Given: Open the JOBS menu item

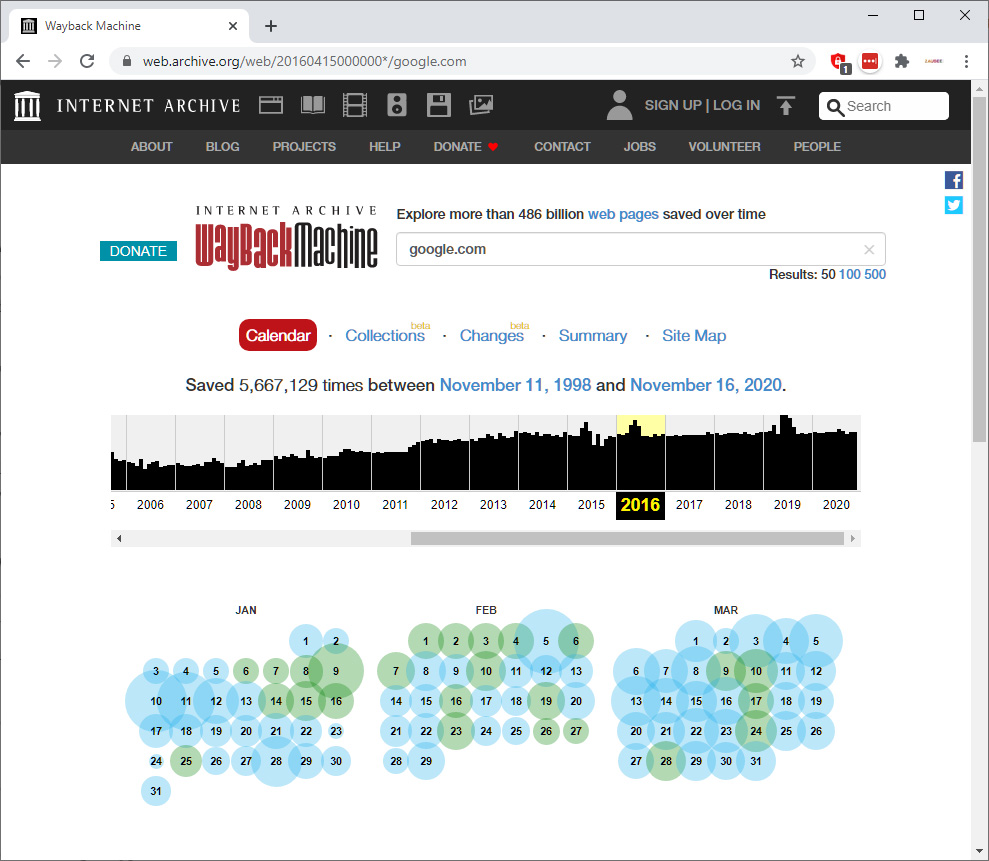Looking at the screenshot, I should pos(640,146).
